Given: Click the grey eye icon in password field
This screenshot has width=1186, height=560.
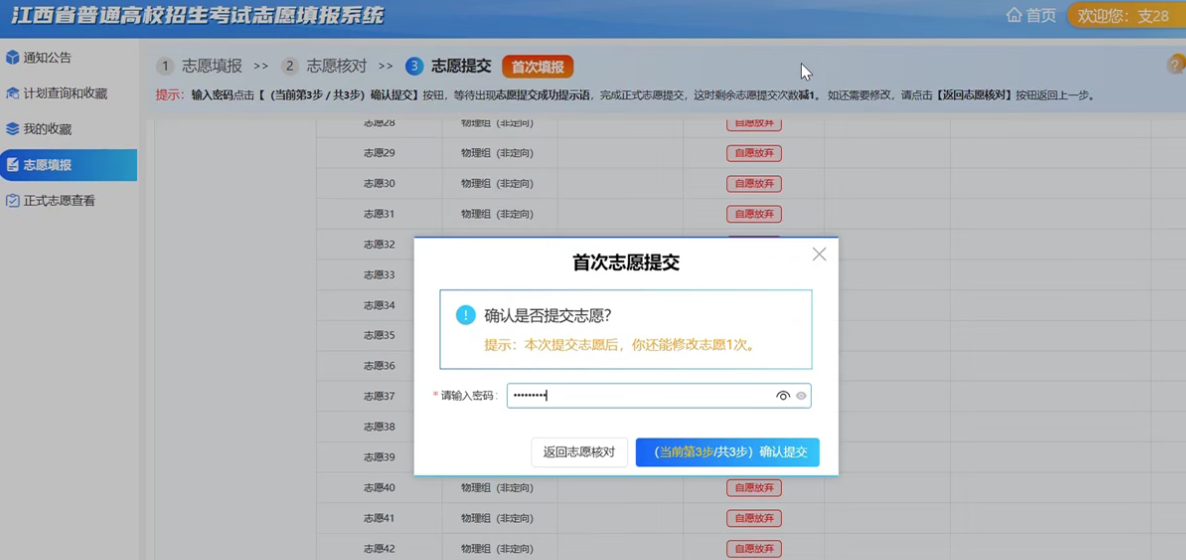Looking at the screenshot, I should pyautogui.click(x=801, y=396).
